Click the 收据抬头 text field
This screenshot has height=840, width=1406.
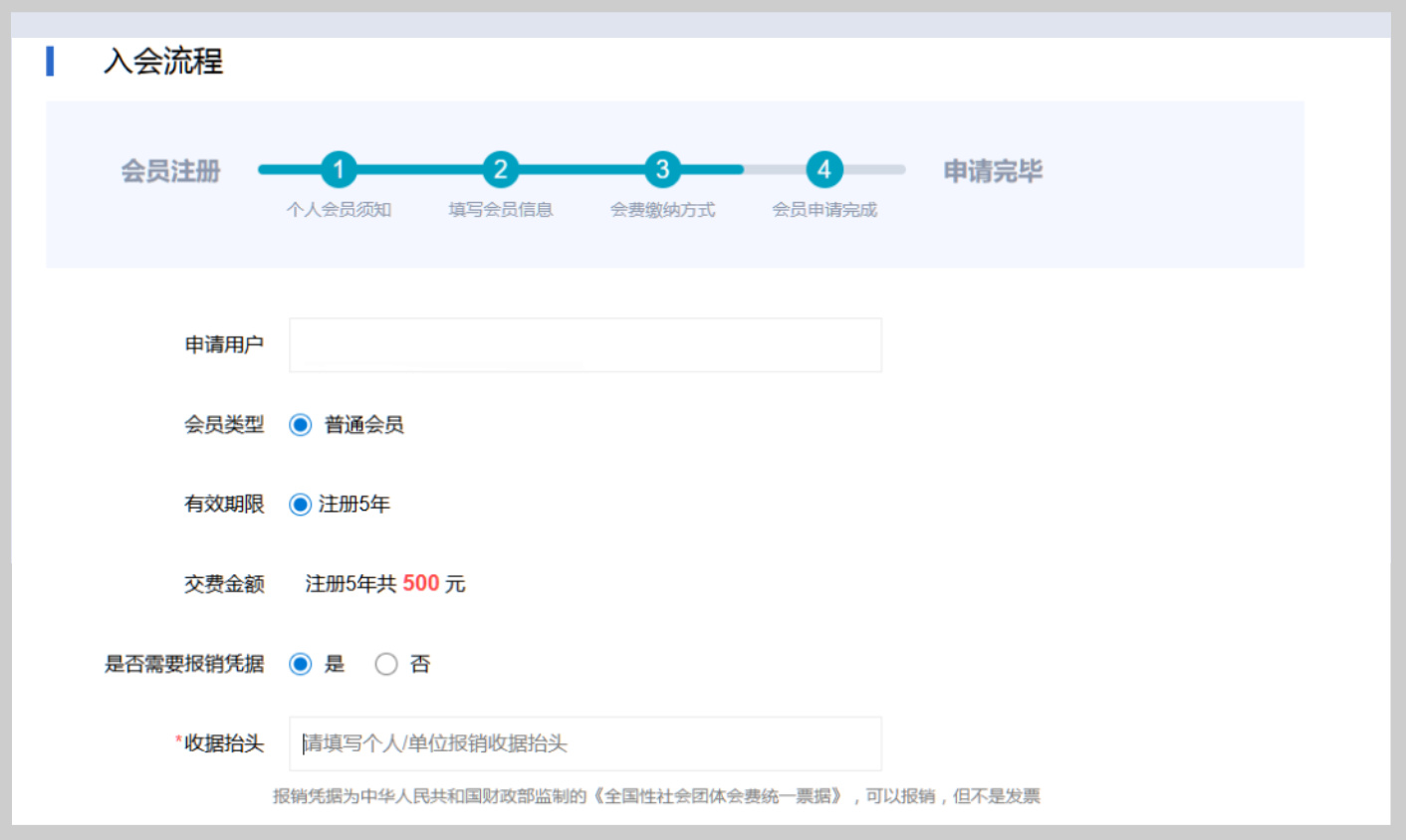click(585, 743)
